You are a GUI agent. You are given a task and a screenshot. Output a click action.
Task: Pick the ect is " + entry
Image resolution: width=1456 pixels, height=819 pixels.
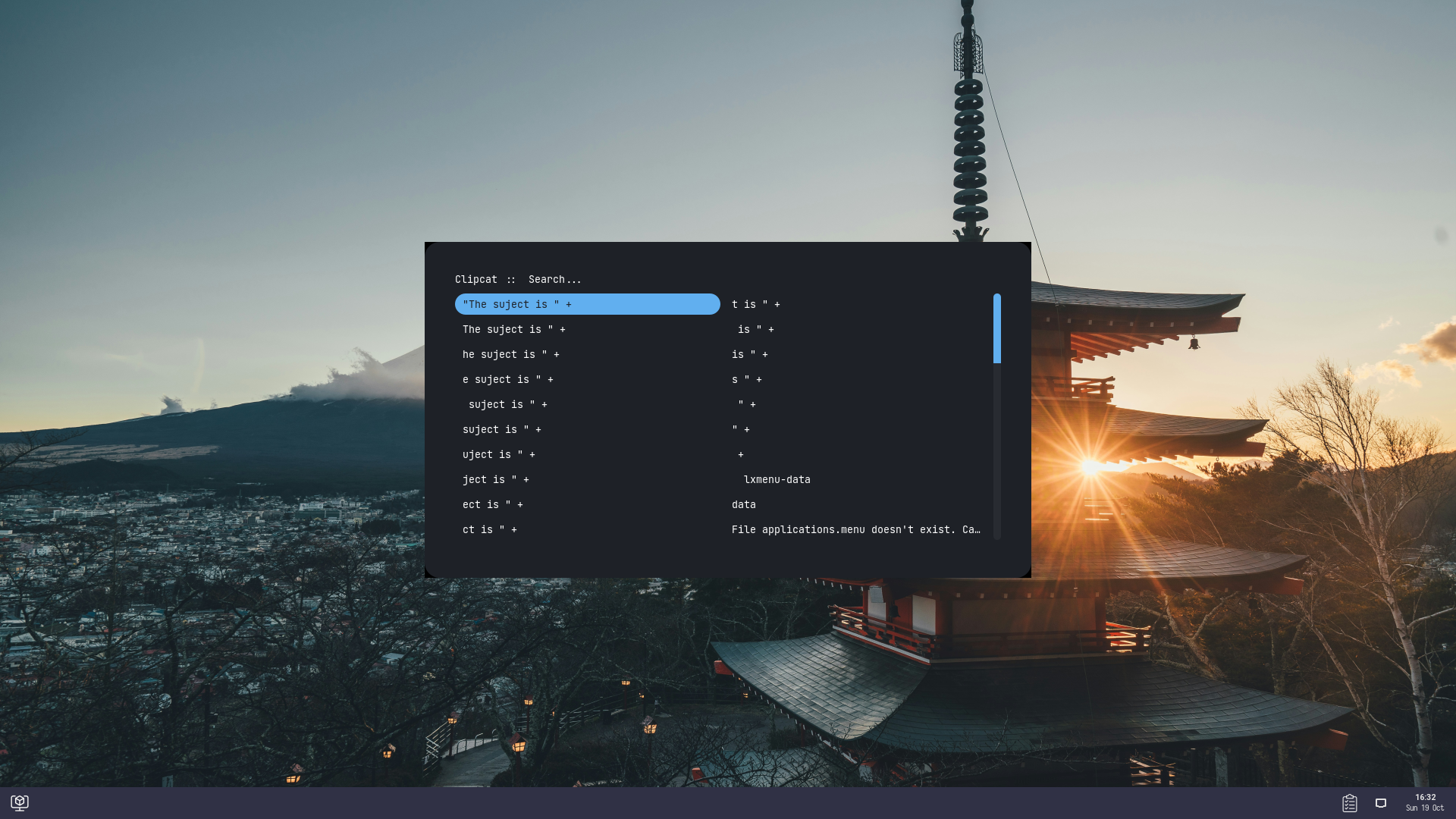point(588,504)
